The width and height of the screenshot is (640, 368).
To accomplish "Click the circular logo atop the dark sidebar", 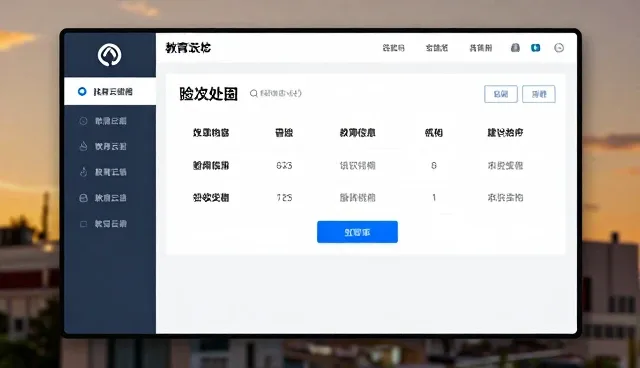I will click(x=109, y=55).
